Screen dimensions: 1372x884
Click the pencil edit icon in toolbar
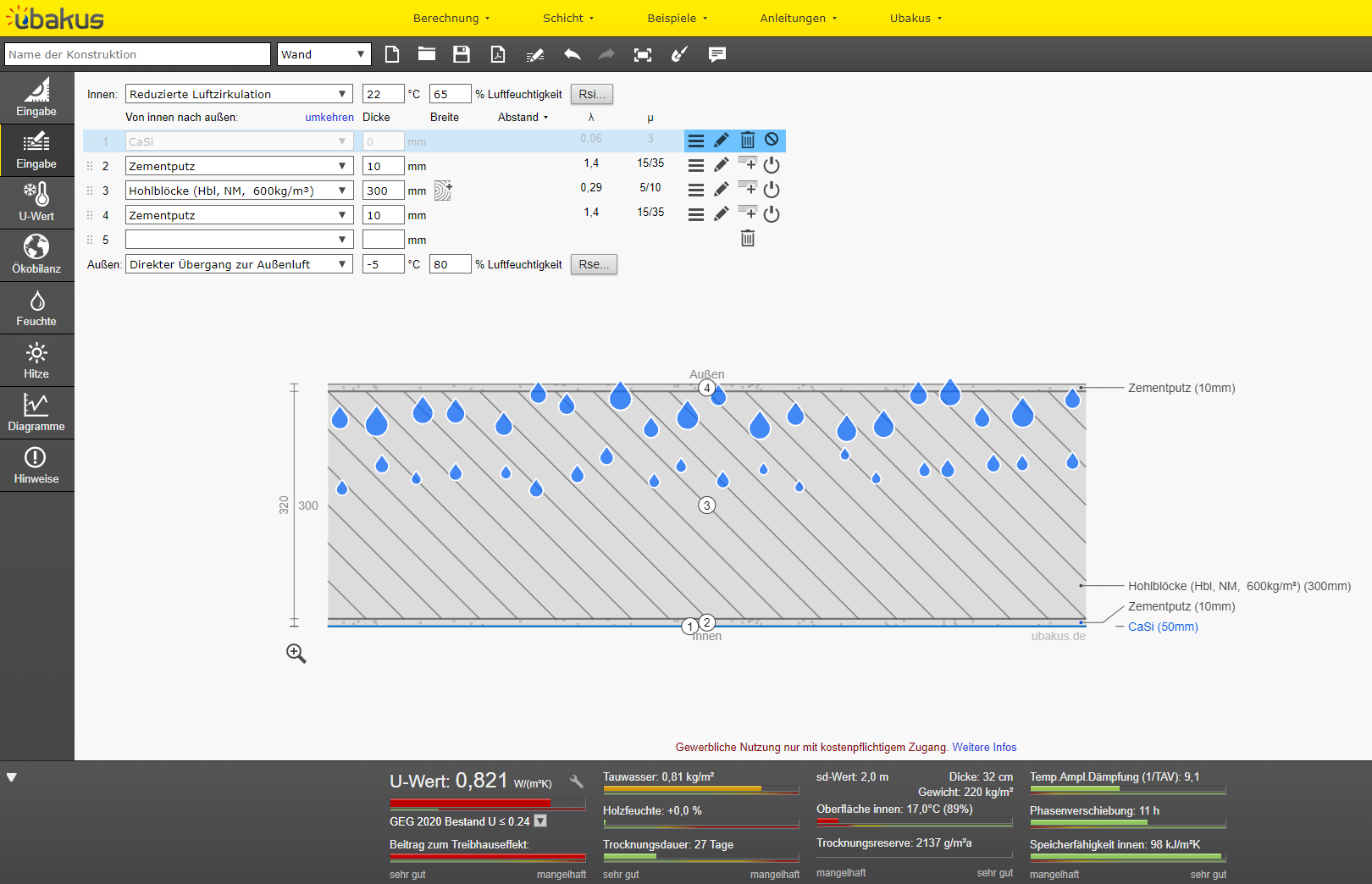[535, 55]
